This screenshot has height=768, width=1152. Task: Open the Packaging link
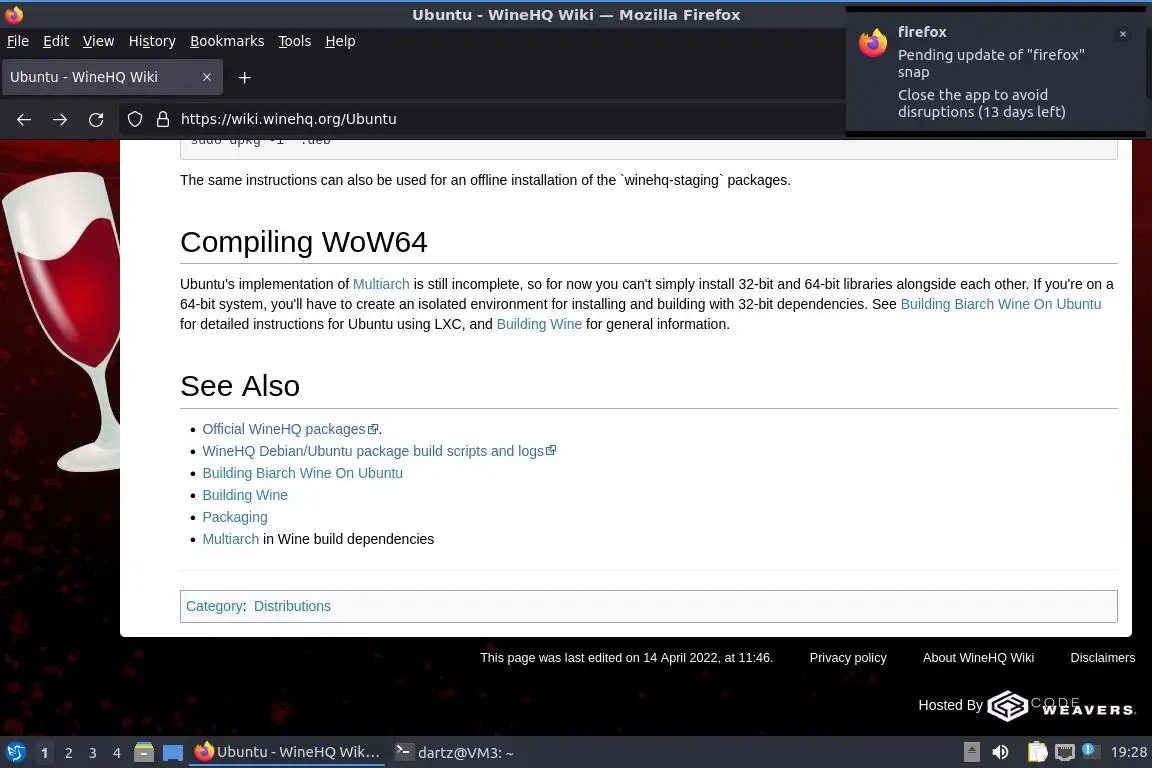pos(235,517)
